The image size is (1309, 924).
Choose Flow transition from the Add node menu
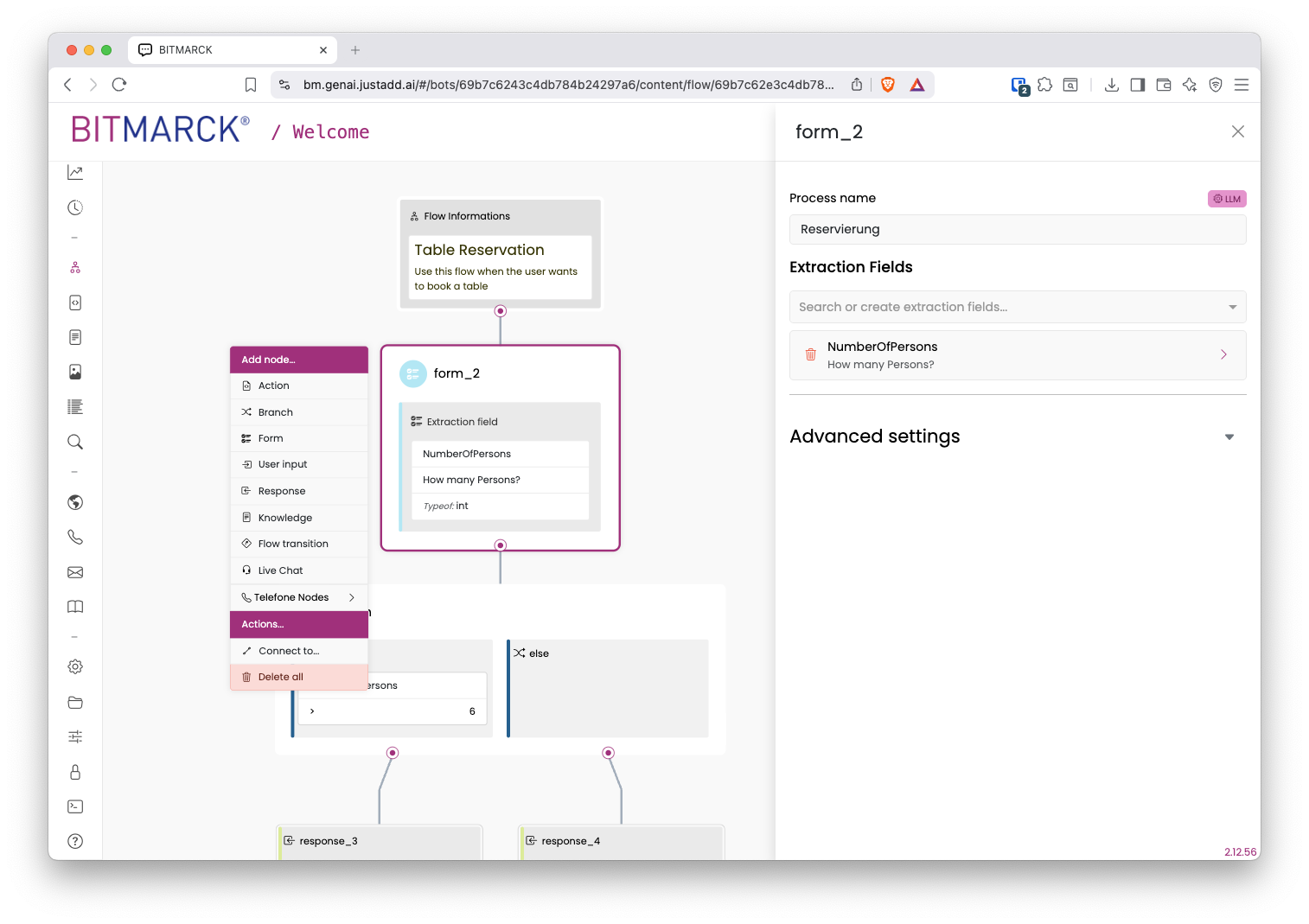pos(299,544)
